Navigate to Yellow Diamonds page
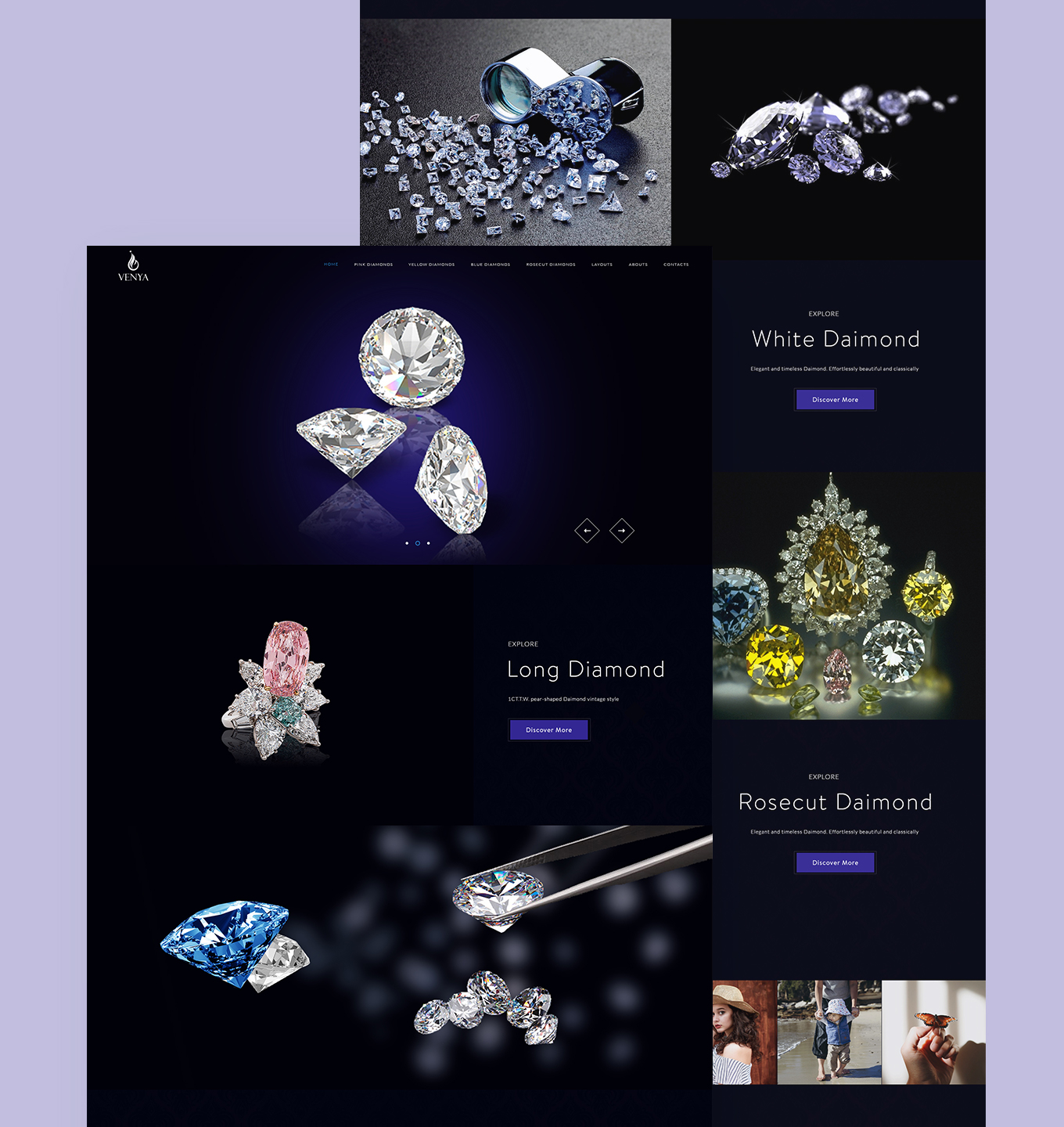1064x1127 pixels. (x=431, y=265)
